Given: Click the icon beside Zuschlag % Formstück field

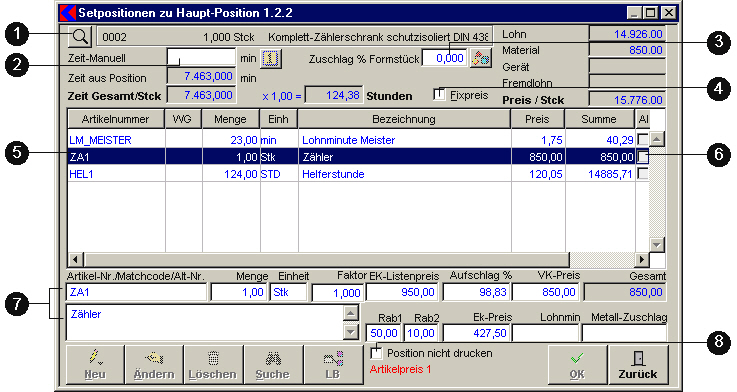Looking at the screenshot, I should (480, 58).
